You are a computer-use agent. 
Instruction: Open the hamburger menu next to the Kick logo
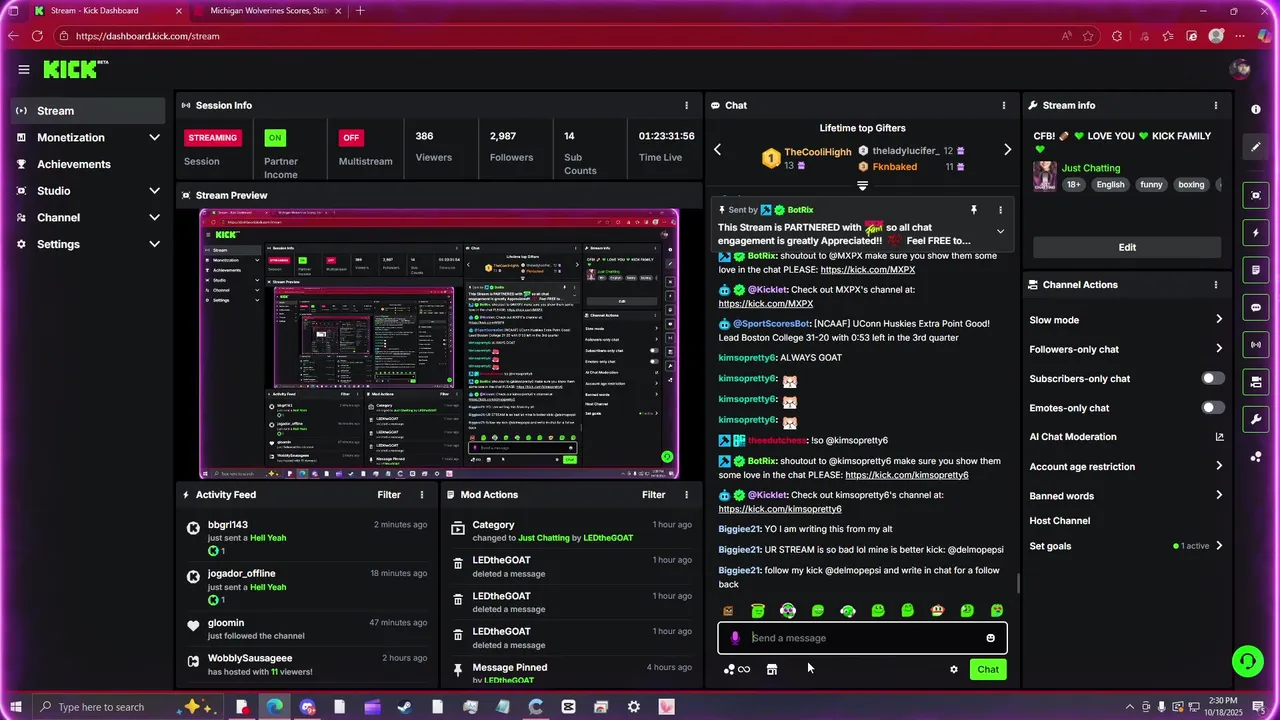23,69
